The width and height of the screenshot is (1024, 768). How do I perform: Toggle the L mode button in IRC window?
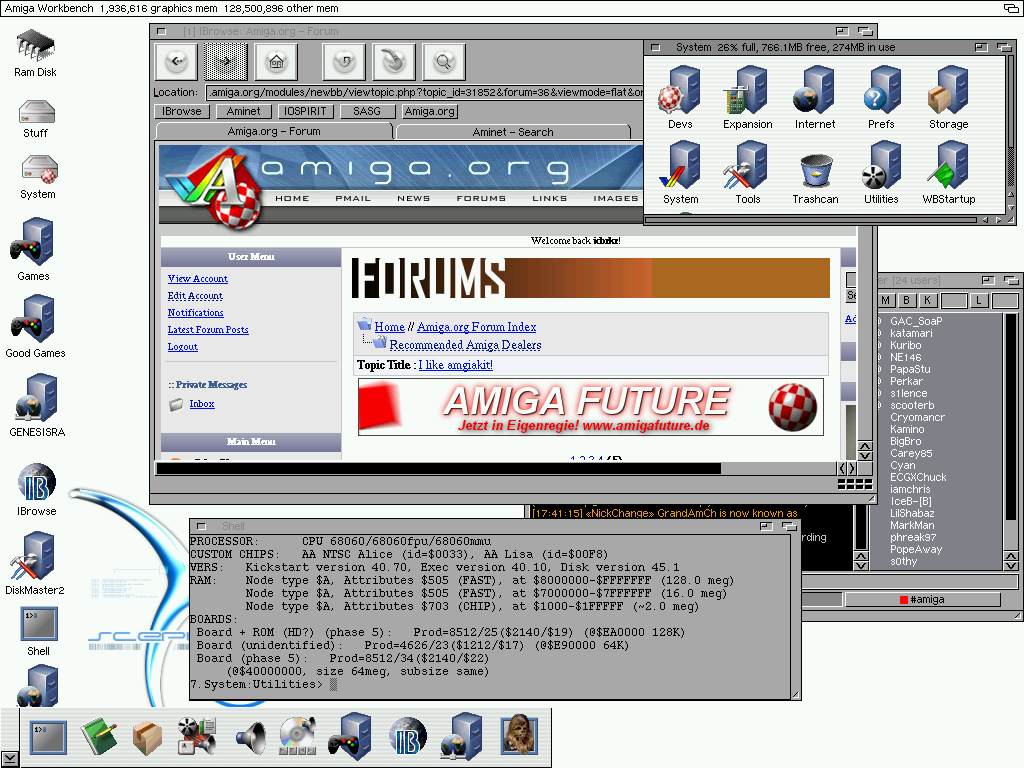[979, 300]
